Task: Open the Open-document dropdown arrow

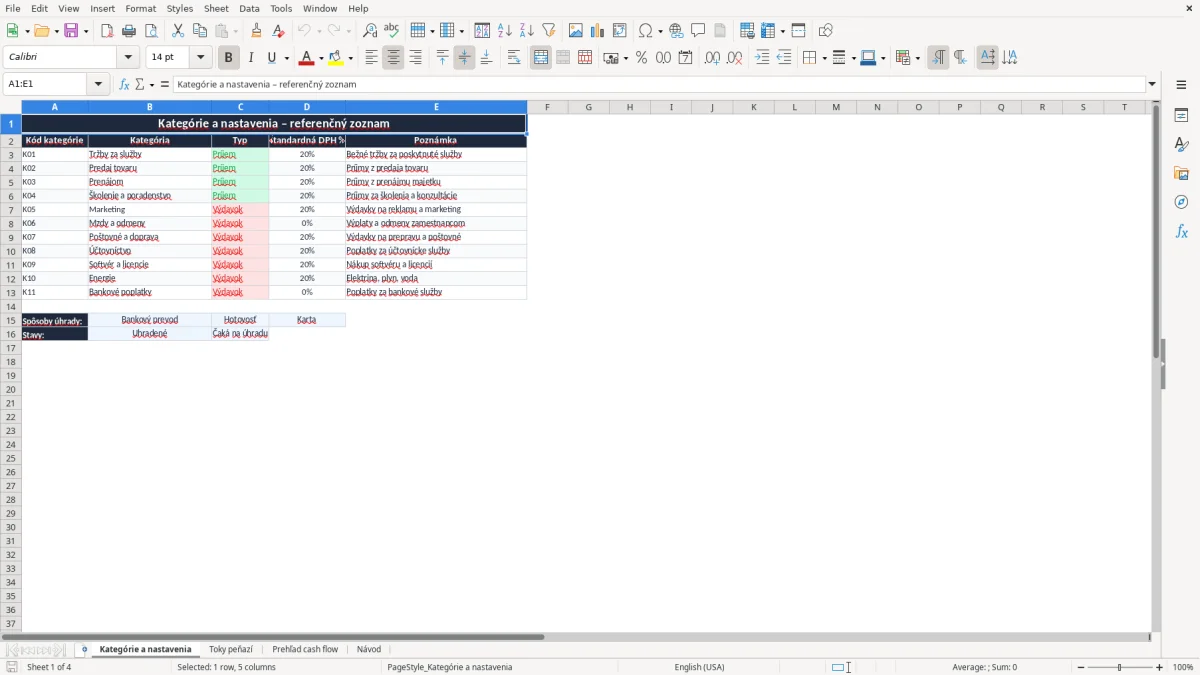Action: tap(55, 31)
